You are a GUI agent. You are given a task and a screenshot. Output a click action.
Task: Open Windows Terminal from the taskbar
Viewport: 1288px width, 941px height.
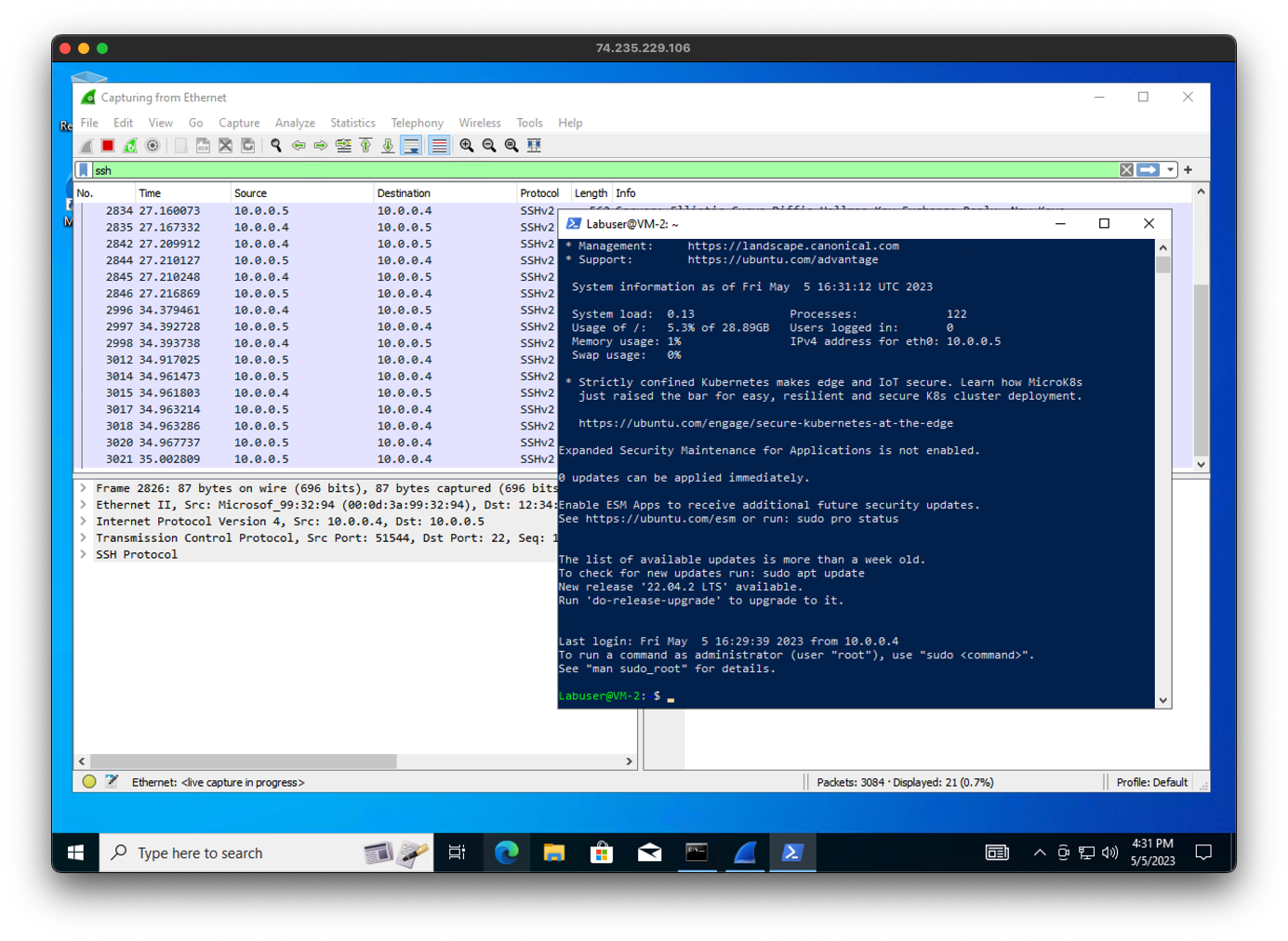791,852
